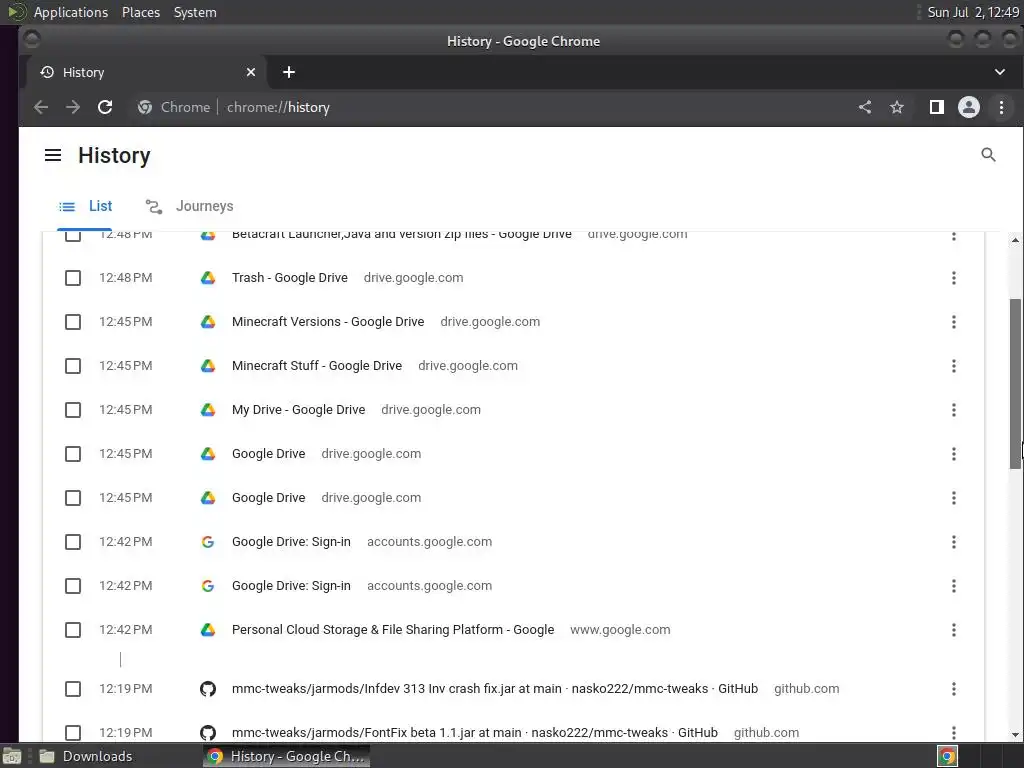Screen dimensions: 1024x768
Task: Open My Drive - Google Drive link
Action: click(x=298, y=409)
